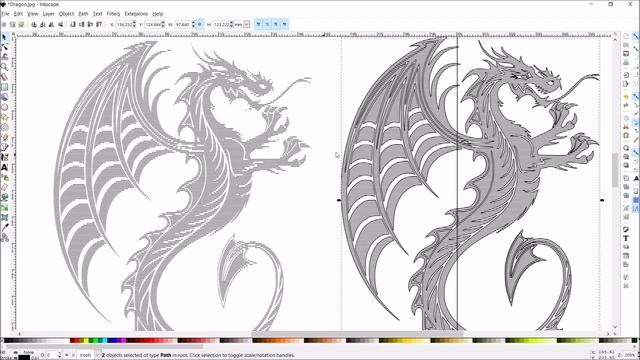Click the H height input field

click(x=221, y=24)
